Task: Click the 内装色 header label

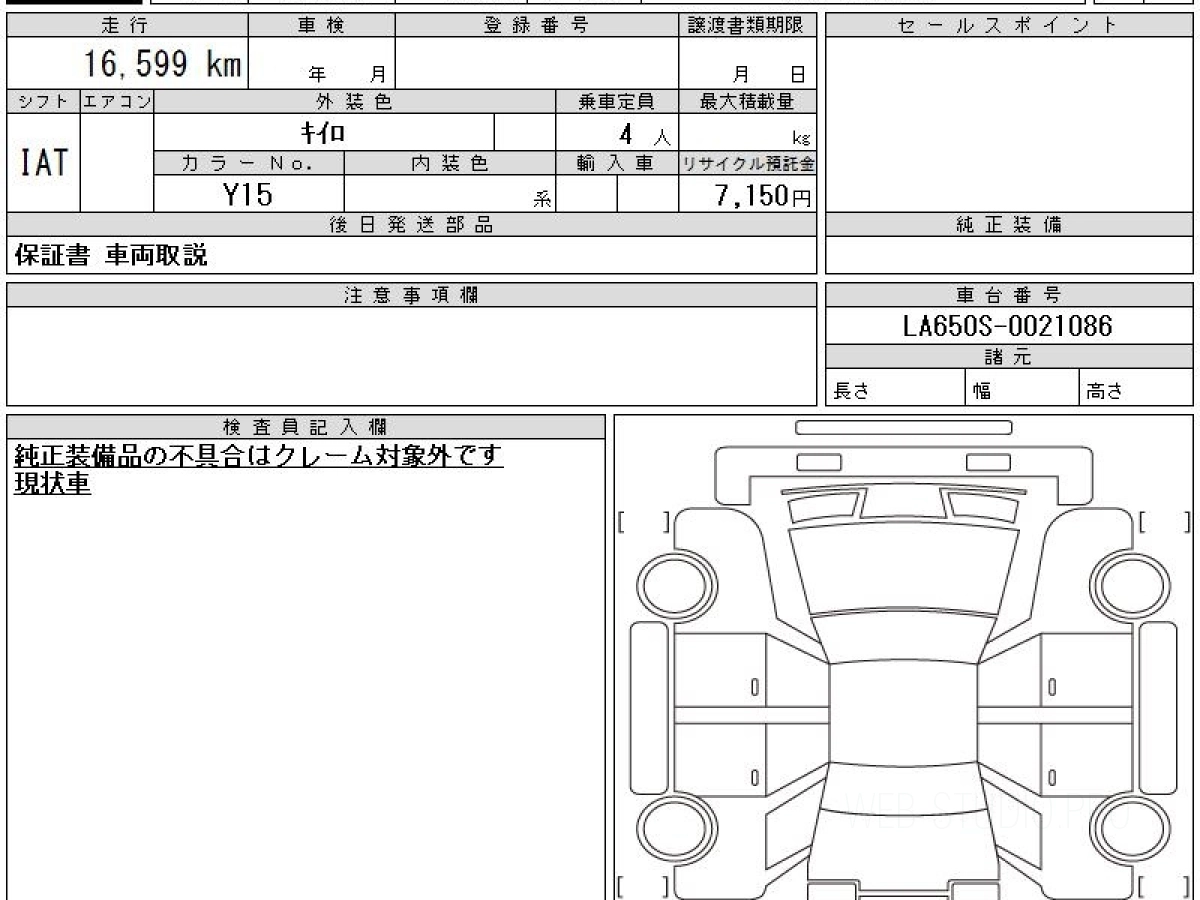Action: pyautogui.click(x=449, y=164)
